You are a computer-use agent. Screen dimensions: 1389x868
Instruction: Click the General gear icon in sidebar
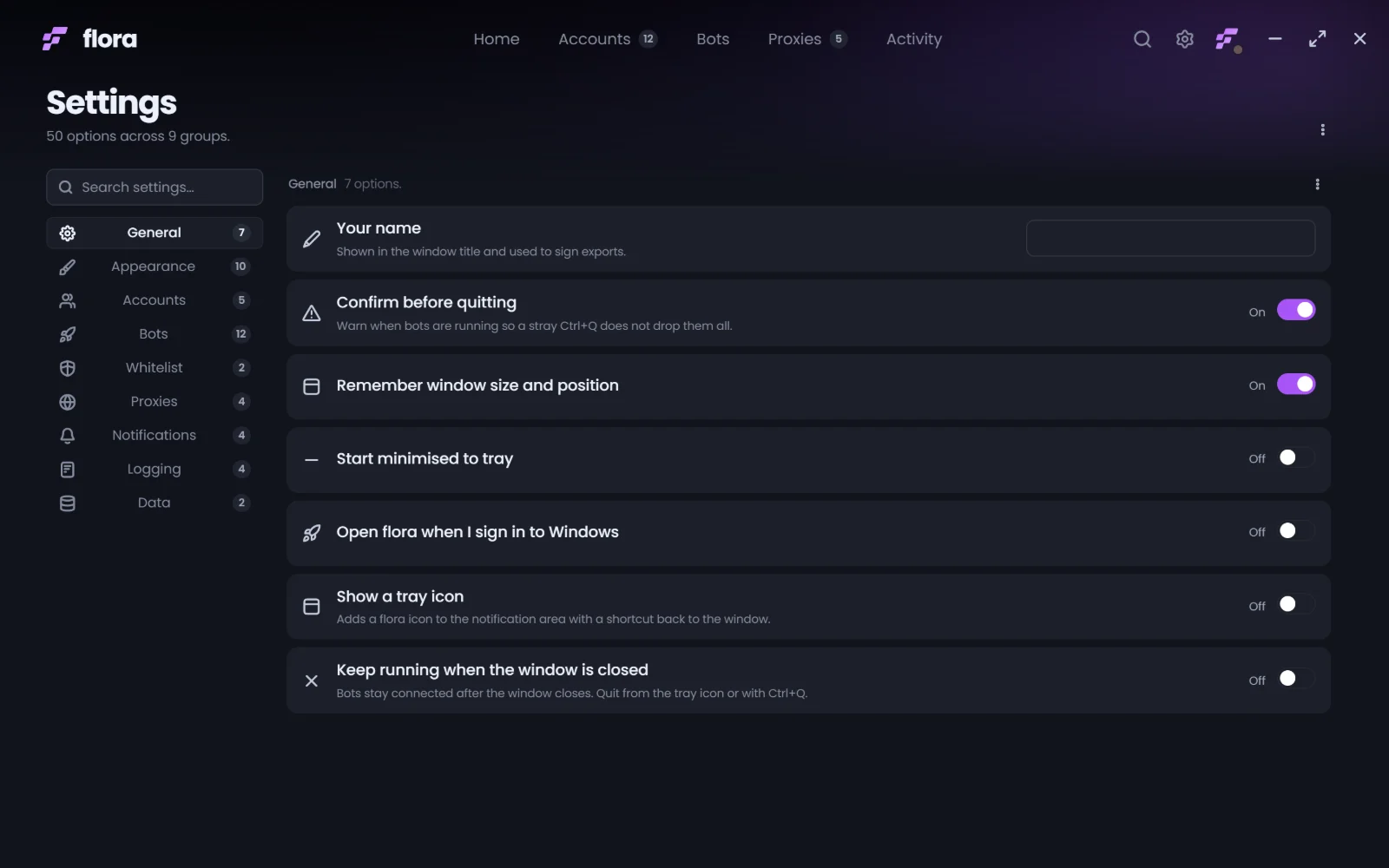tap(68, 233)
